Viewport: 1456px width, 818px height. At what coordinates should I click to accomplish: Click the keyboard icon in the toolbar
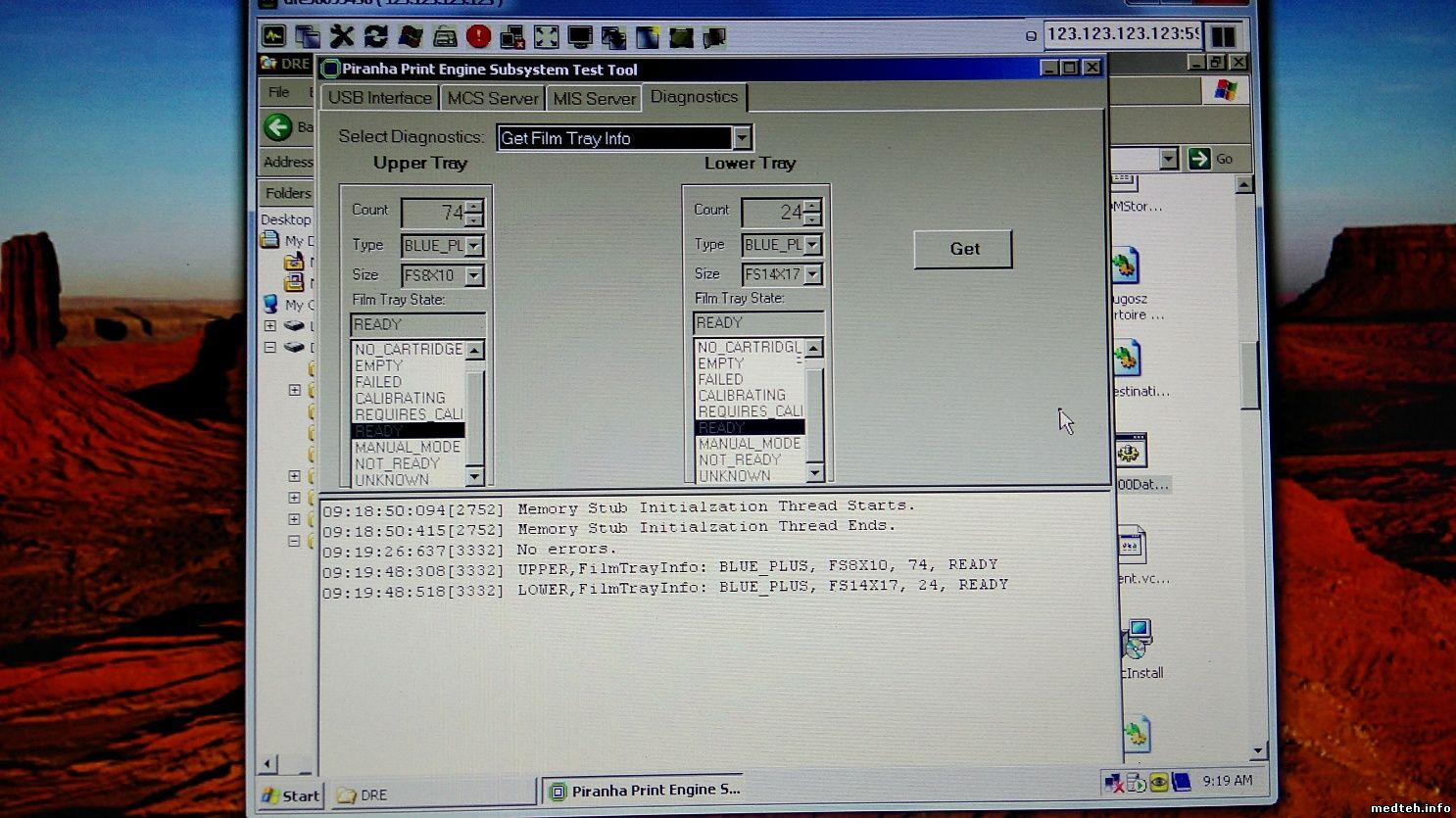[x=444, y=37]
